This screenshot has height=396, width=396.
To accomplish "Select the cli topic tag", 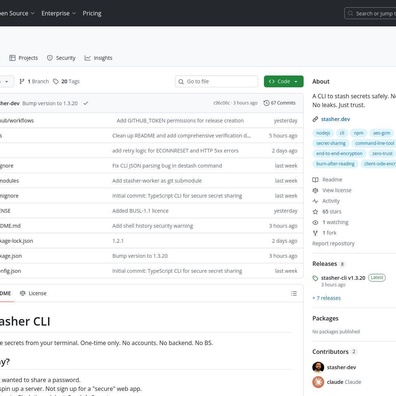I will (342, 133).
